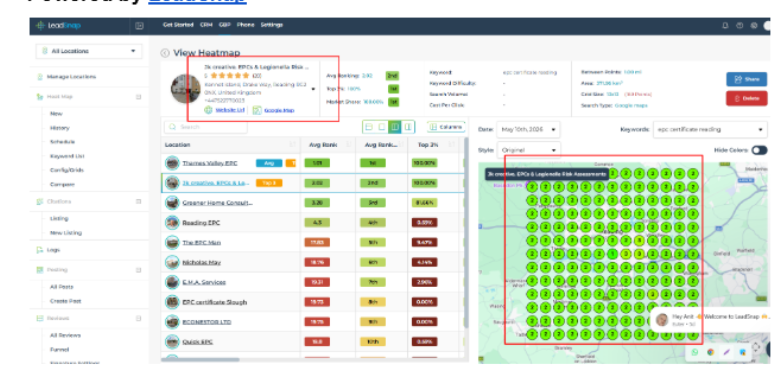The image size is (772, 370).
Task: Click the Manage Locations pin icon
Action: tap(40, 77)
